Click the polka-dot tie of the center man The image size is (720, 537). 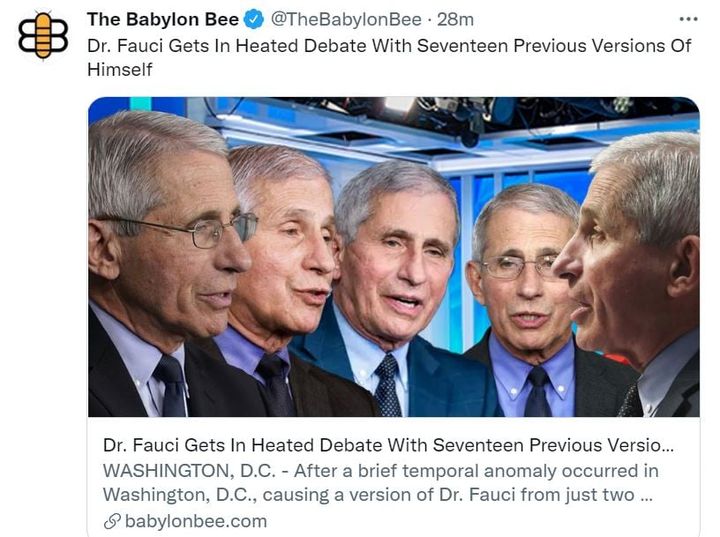[x=388, y=385]
